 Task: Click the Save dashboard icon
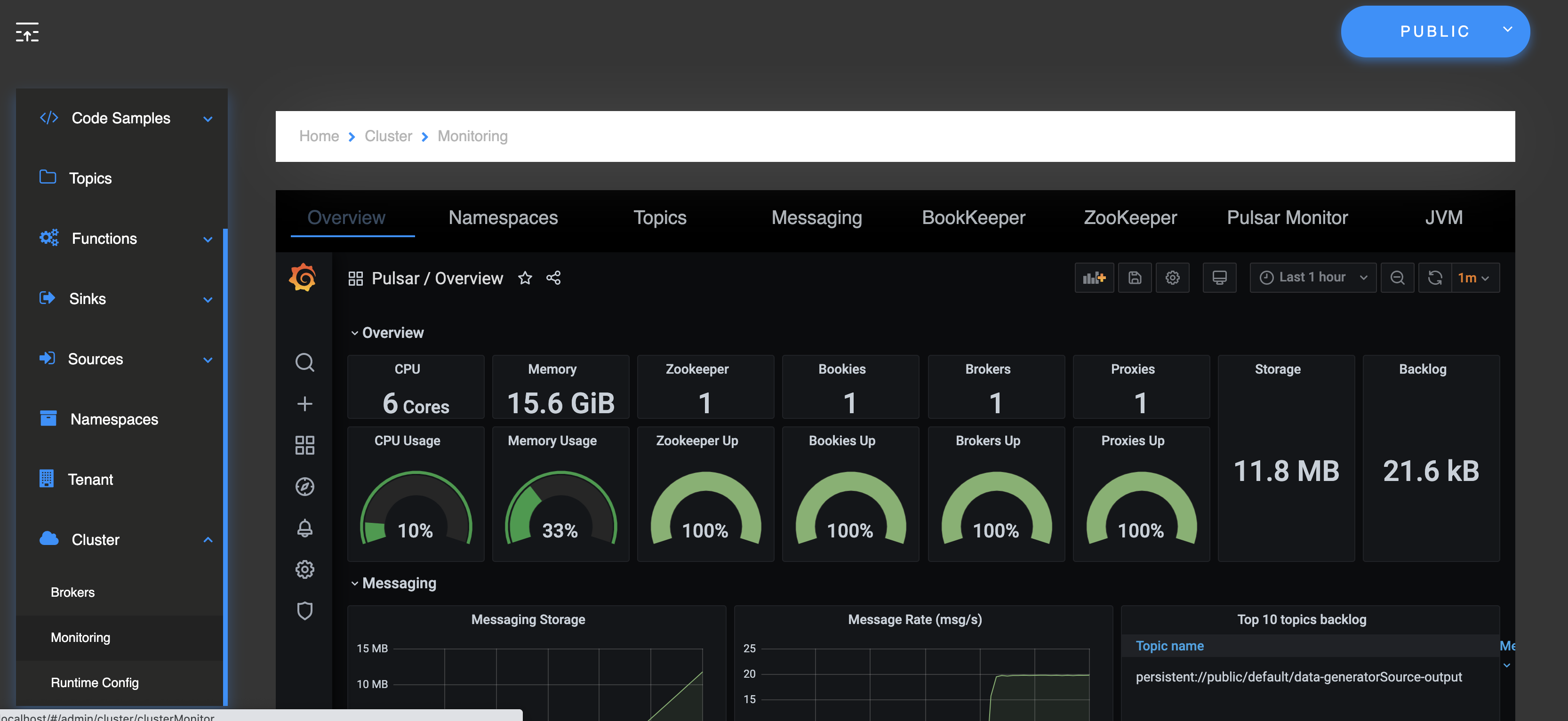[x=1135, y=278]
